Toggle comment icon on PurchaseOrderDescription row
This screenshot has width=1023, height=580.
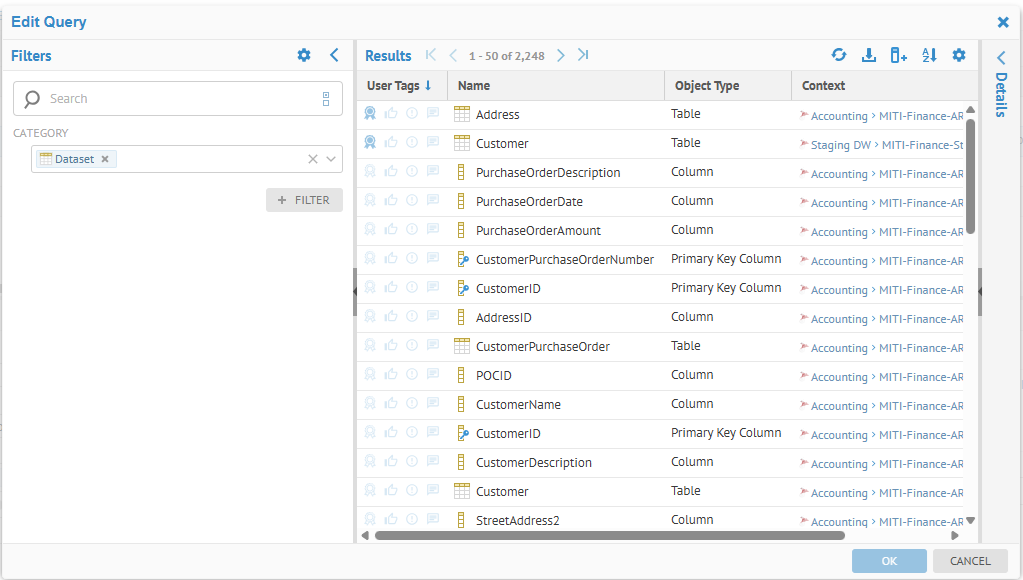click(433, 172)
